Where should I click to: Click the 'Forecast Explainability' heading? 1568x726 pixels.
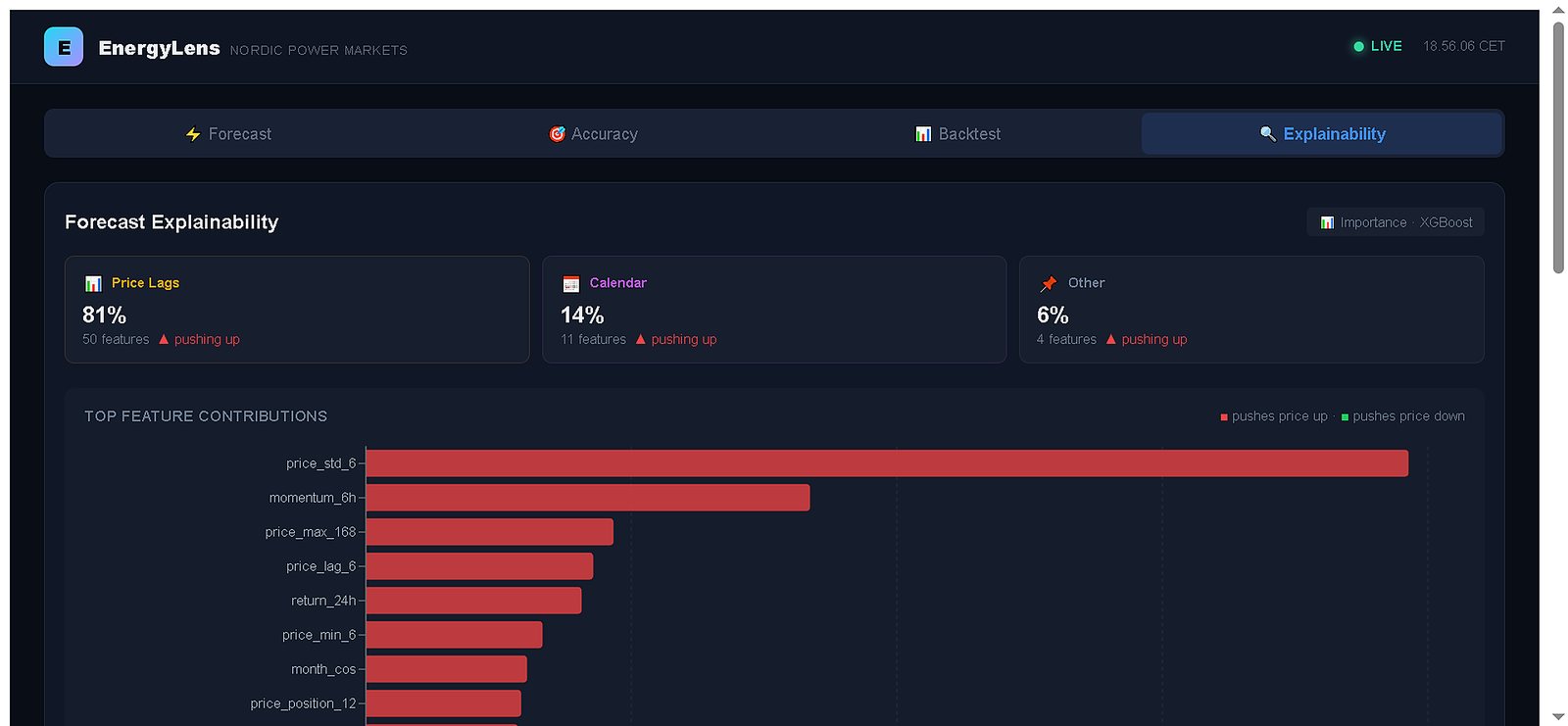[x=171, y=222]
